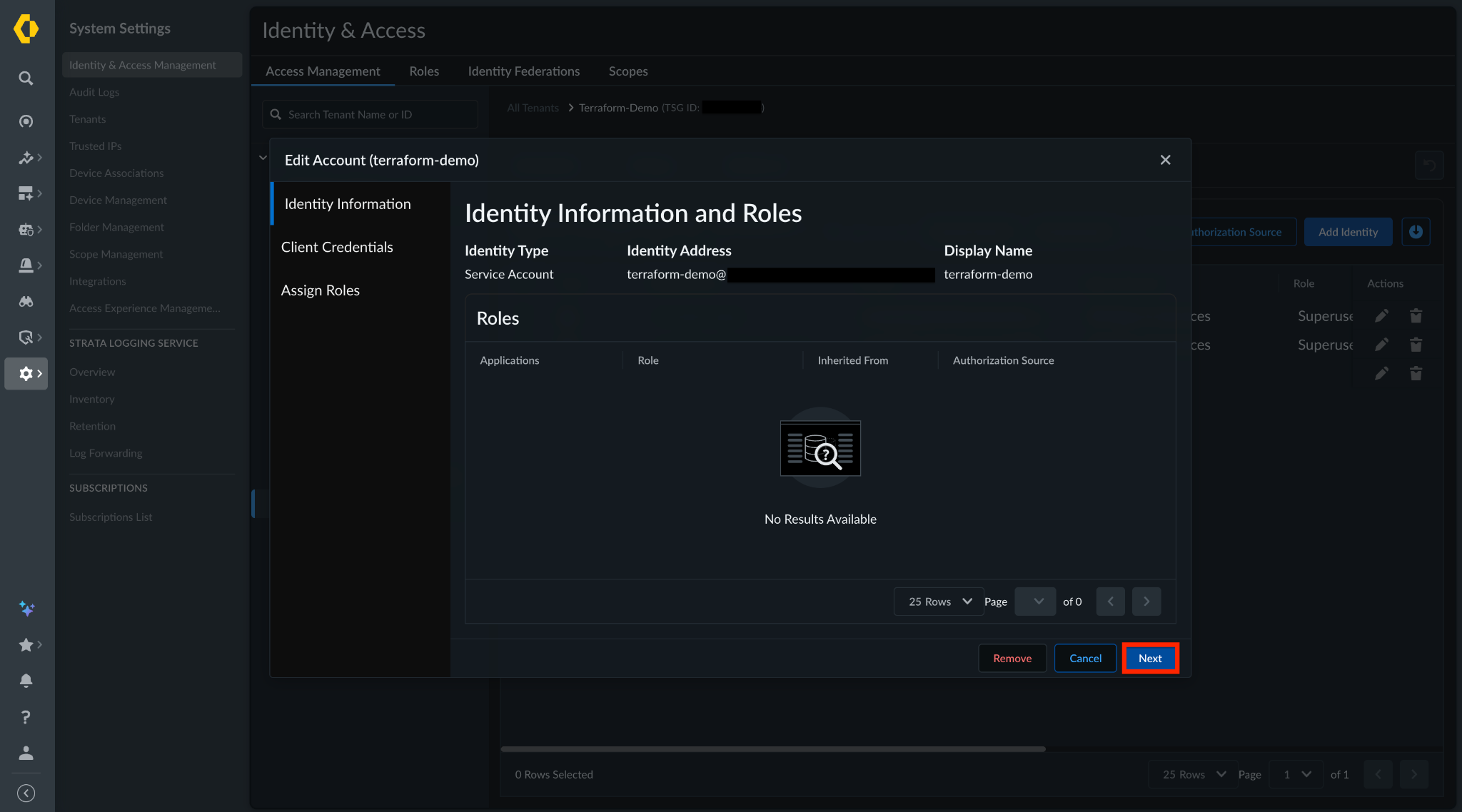Switch to the Roles tab

[424, 71]
